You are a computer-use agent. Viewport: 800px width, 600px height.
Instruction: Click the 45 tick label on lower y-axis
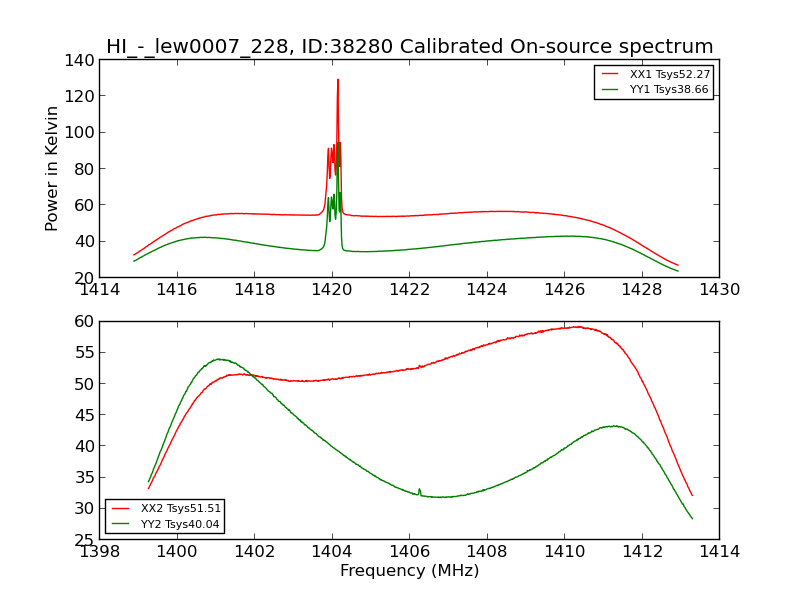pyautogui.click(x=85, y=415)
